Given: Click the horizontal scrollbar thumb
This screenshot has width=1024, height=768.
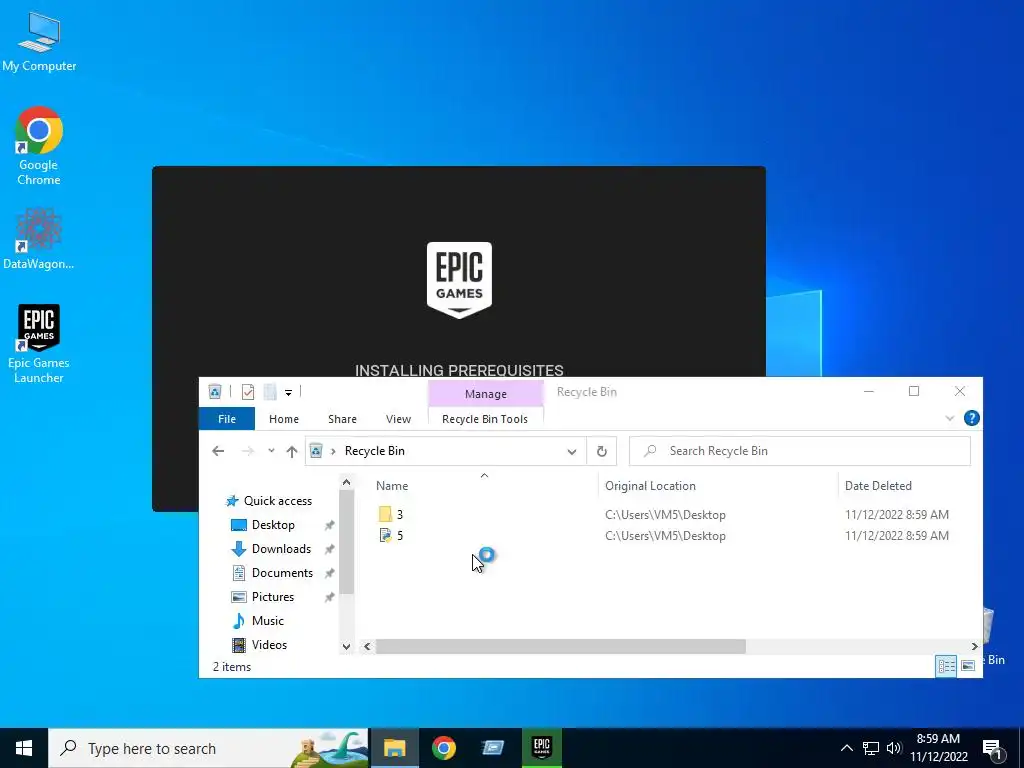Looking at the screenshot, I should click(560, 646).
